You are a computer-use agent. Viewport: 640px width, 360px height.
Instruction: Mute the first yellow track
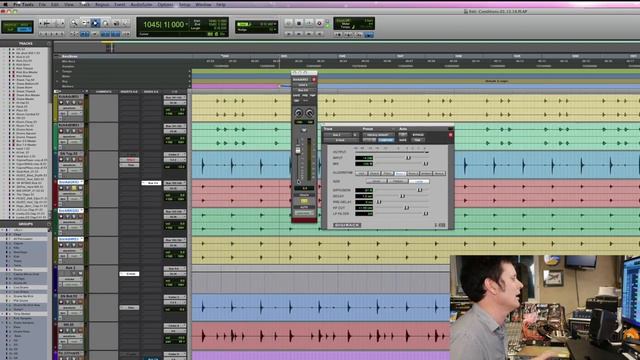[80, 102]
